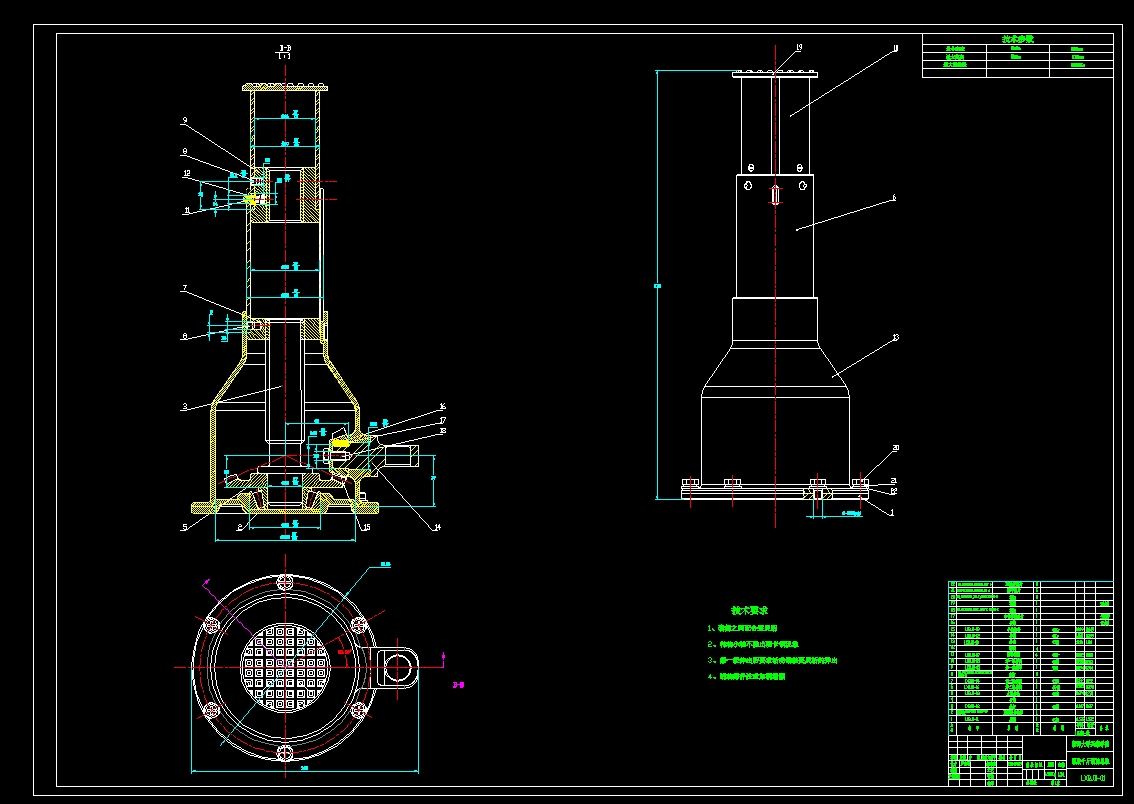
Task: Click part balloon number 18 beside bevel gear
Action: pos(443,431)
